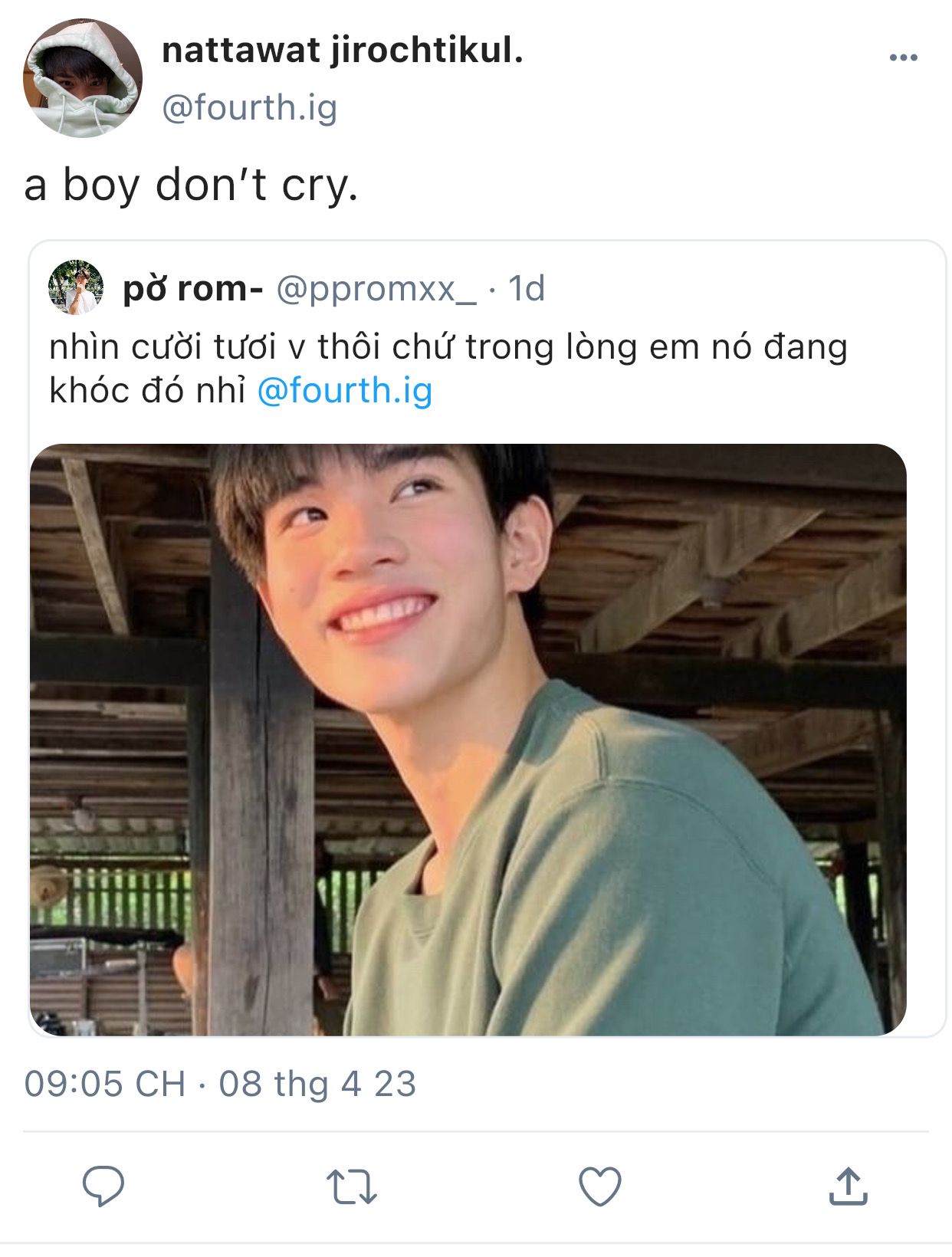Image resolution: width=952 pixels, height=1257 pixels.
Task: Tap pờ rom-'s small round avatar
Action: (x=76, y=287)
